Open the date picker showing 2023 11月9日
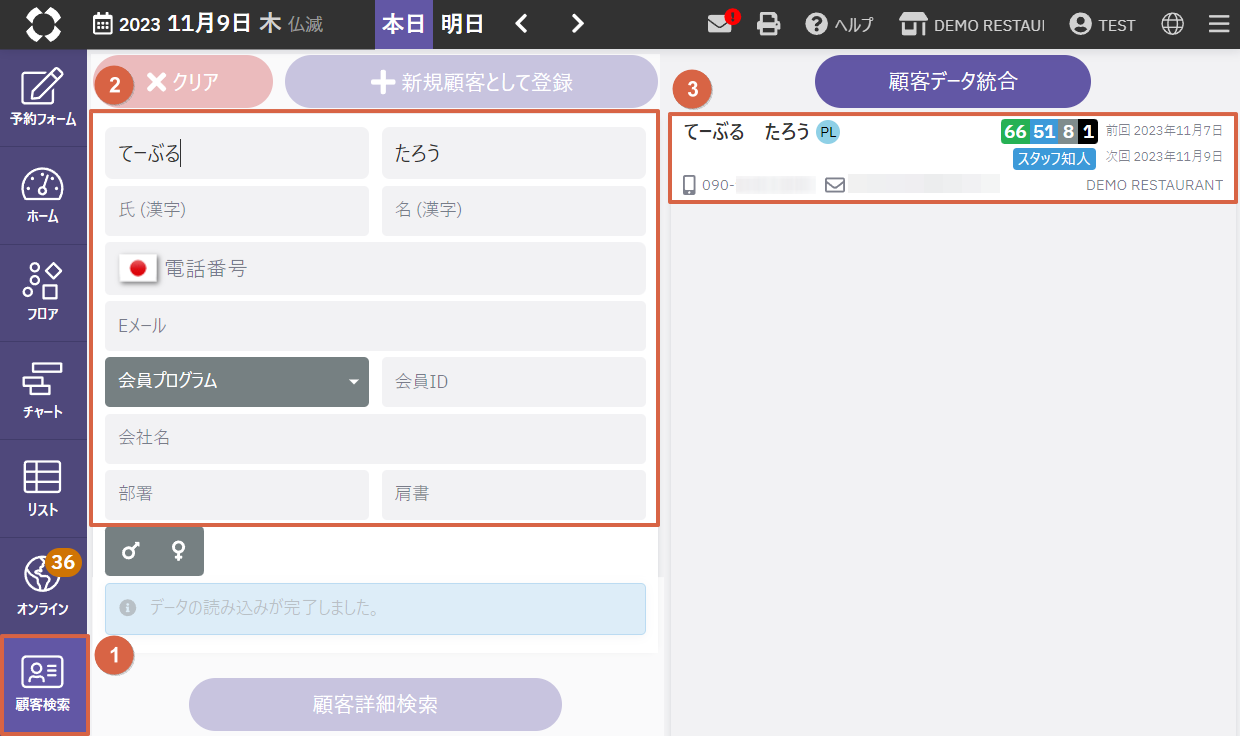1240x736 pixels. (x=170, y=24)
